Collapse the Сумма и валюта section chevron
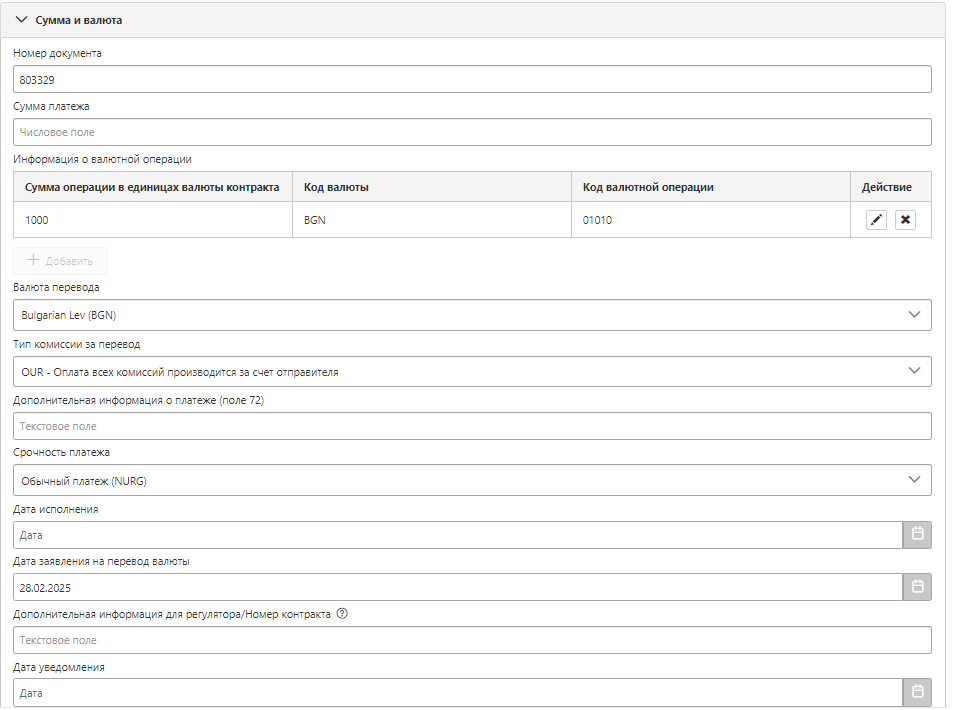Image resolution: width=954 pixels, height=710 pixels. [x=21, y=20]
